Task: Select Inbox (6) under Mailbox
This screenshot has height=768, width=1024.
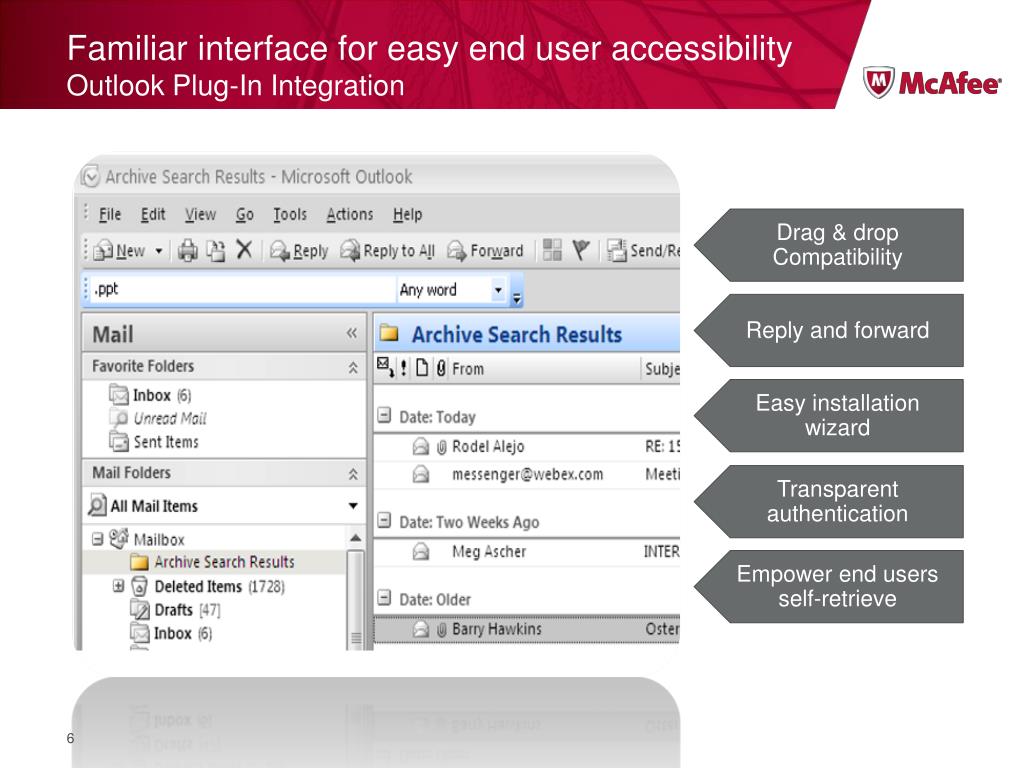Action: 171,633
